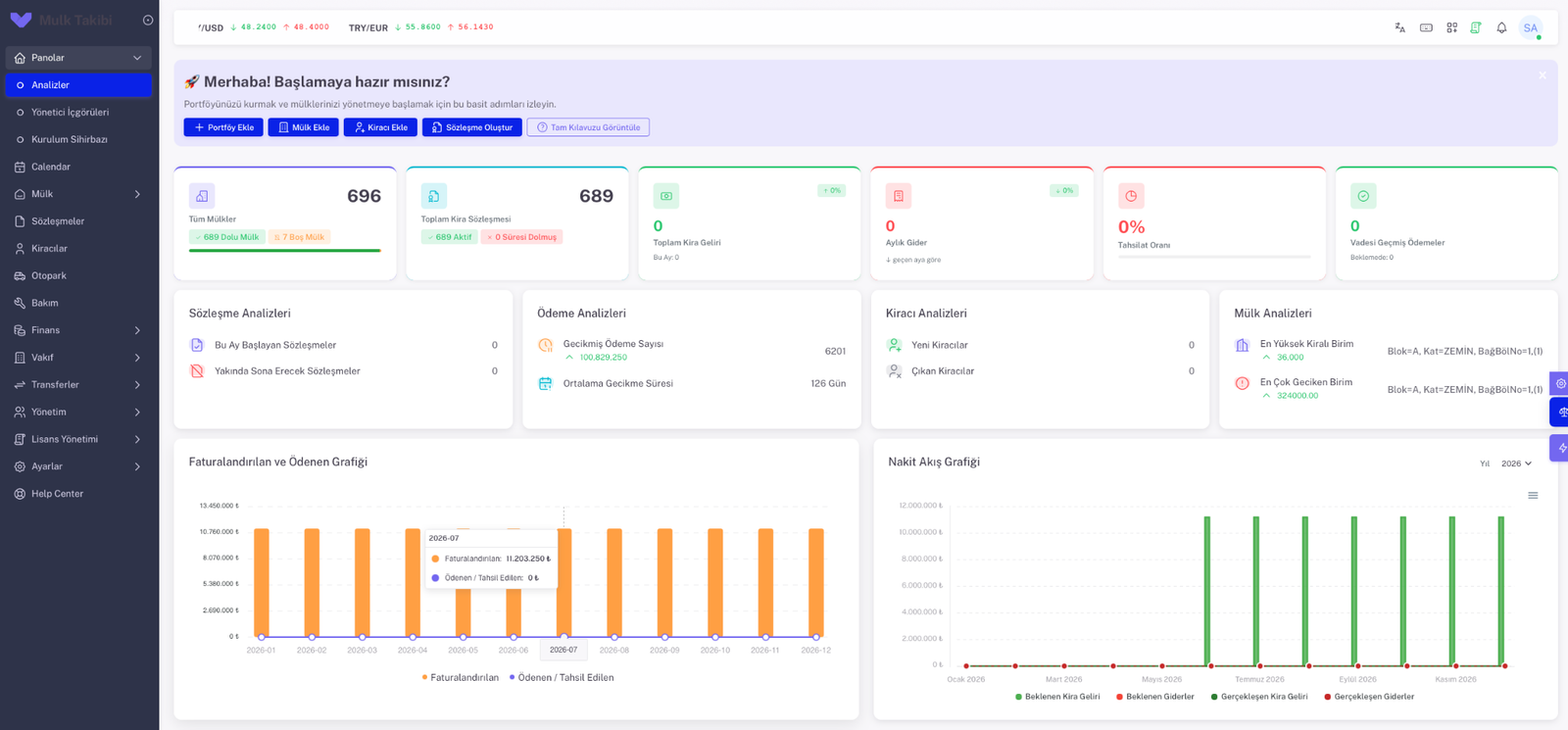Image resolution: width=1568 pixels, height=730 pixels.
Task: Open Kurulum Sihirbazı in the sidebar
Action: pyautogui.click(x=78, y=139)
